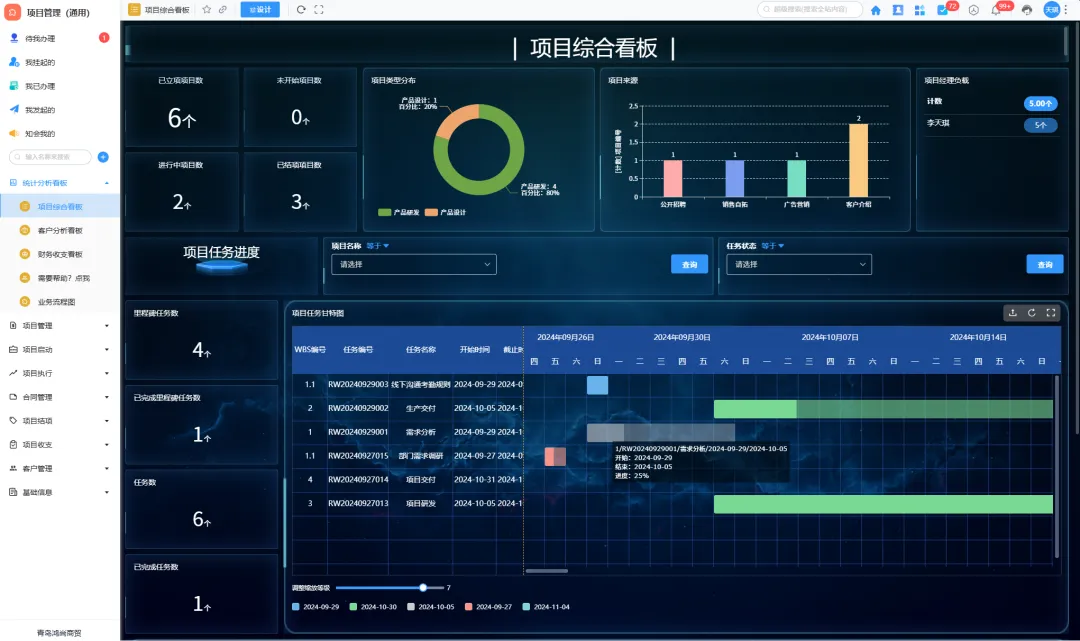
Task: Open customer service headset icon
Action: point(1026,10)
